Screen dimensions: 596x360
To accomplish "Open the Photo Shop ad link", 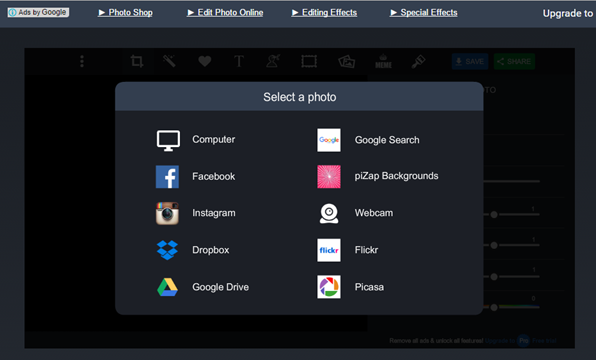I will coord(125,13).
